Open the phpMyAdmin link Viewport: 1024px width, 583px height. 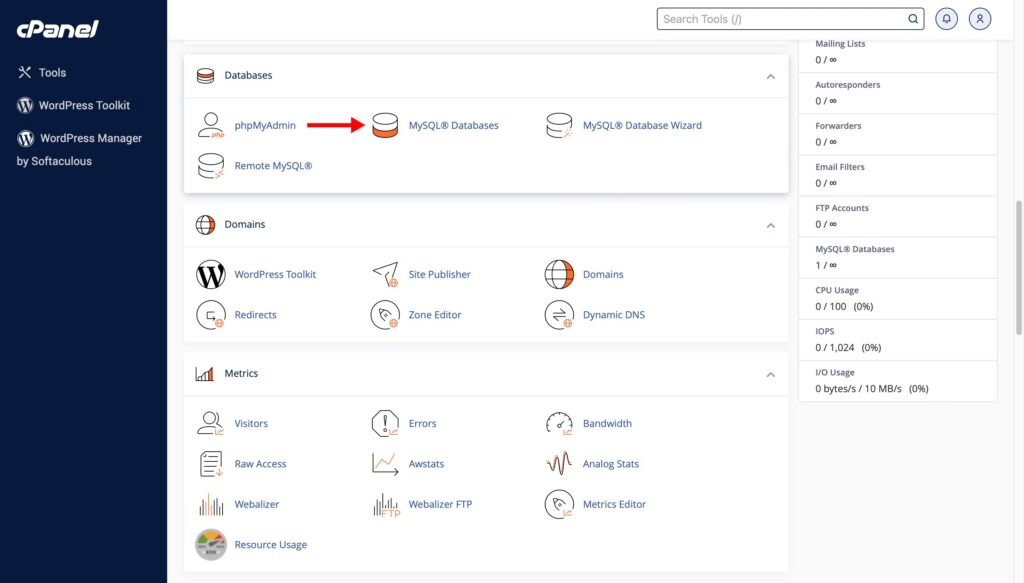(265, 125)
